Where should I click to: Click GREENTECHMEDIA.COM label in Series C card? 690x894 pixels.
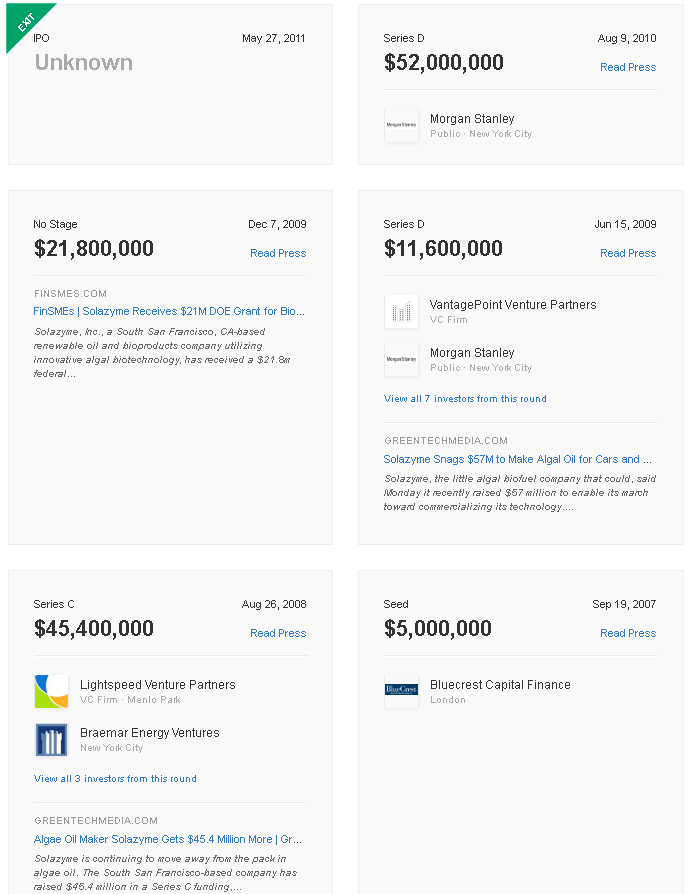coord(96,820)
